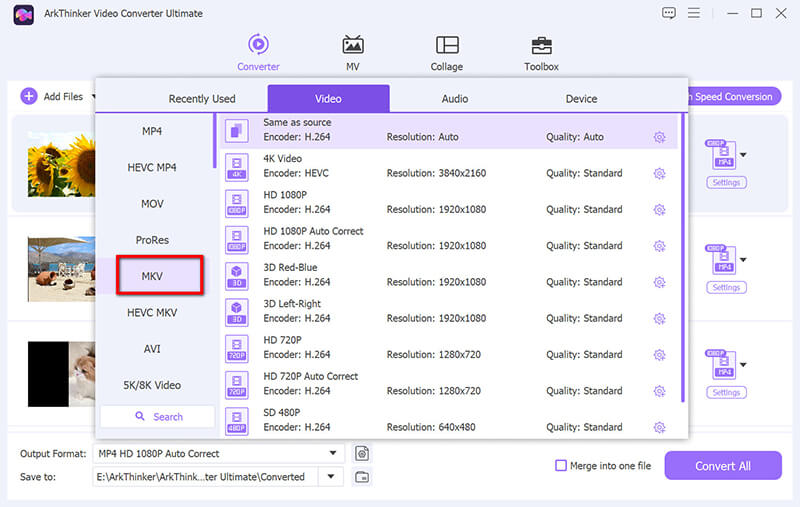The image size is (800, 507).
Task: Click the MP4 format icon of sunflower video
Action: 721,154
